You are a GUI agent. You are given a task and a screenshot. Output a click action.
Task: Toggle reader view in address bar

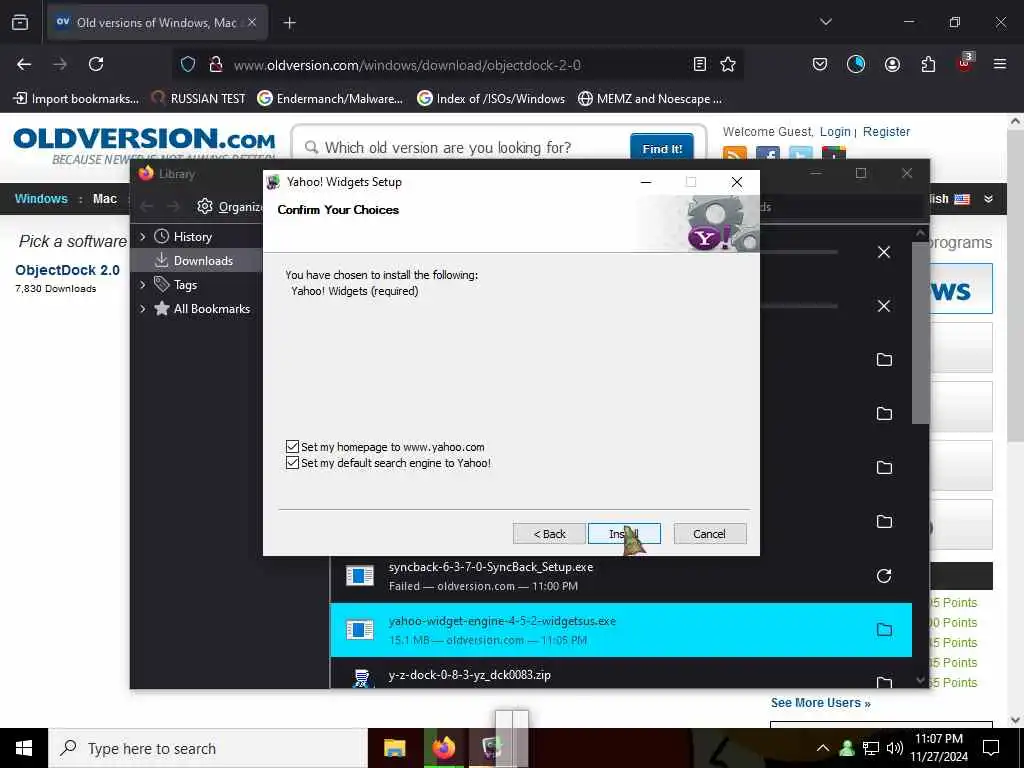point(699,64)
